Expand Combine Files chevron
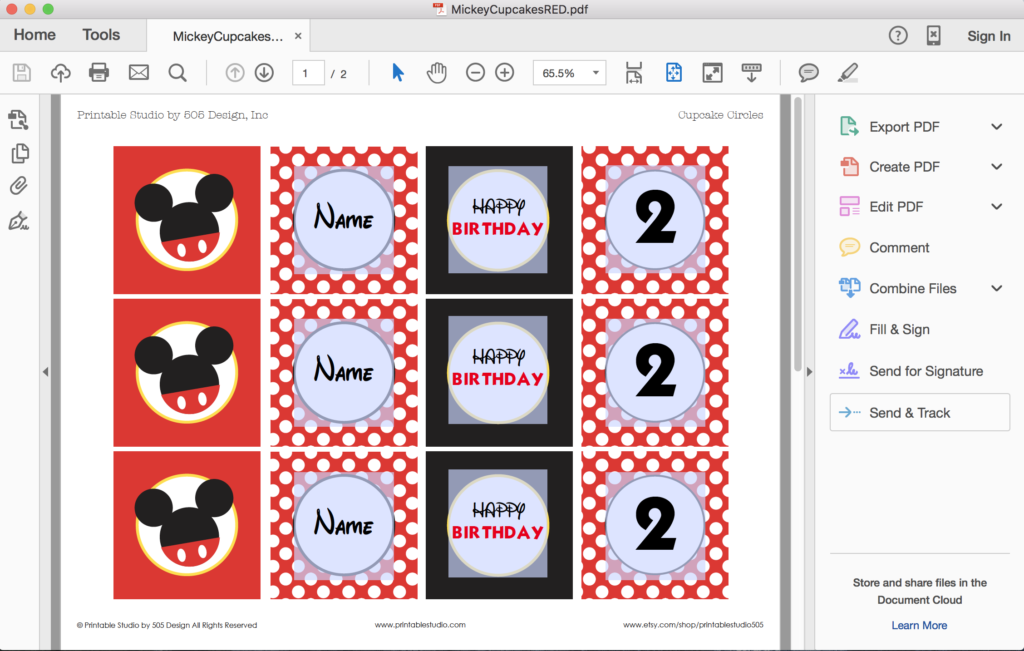Image resolution: width=1024 pixels, height=651 pixels. (997, 288)
